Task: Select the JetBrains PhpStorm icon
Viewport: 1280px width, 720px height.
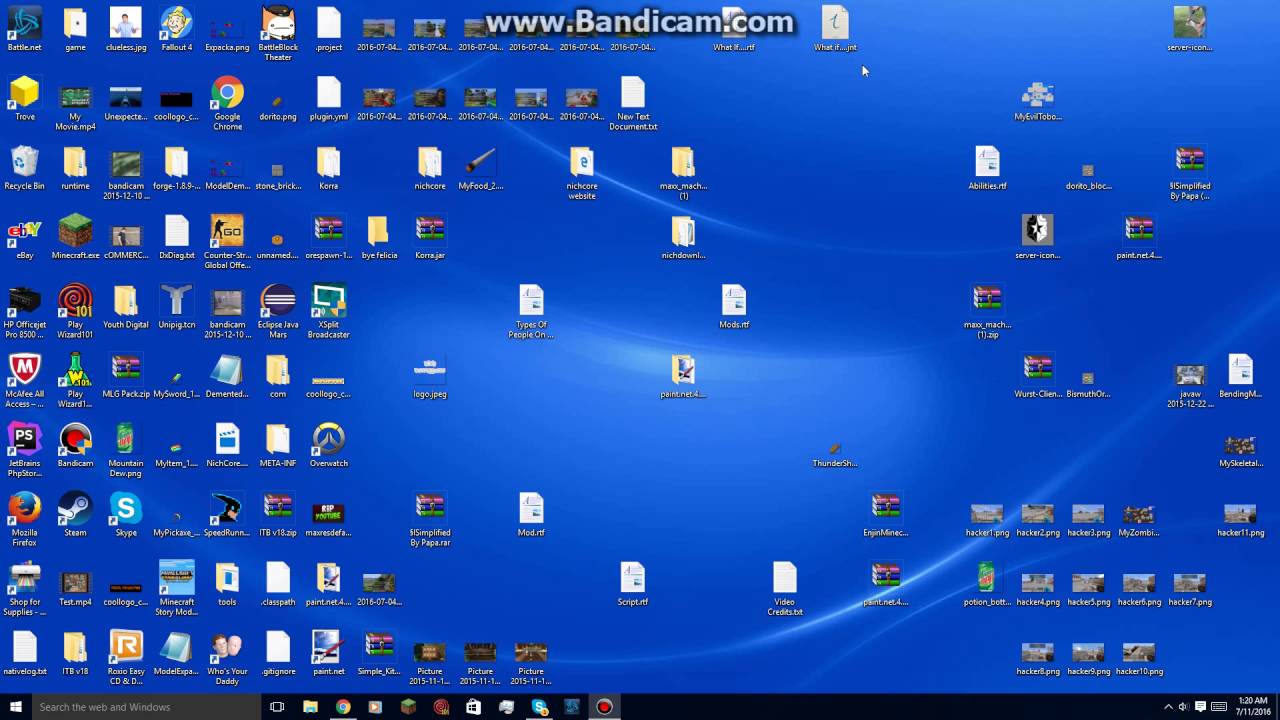Action: pyautogui.click(x=24, y=449)
